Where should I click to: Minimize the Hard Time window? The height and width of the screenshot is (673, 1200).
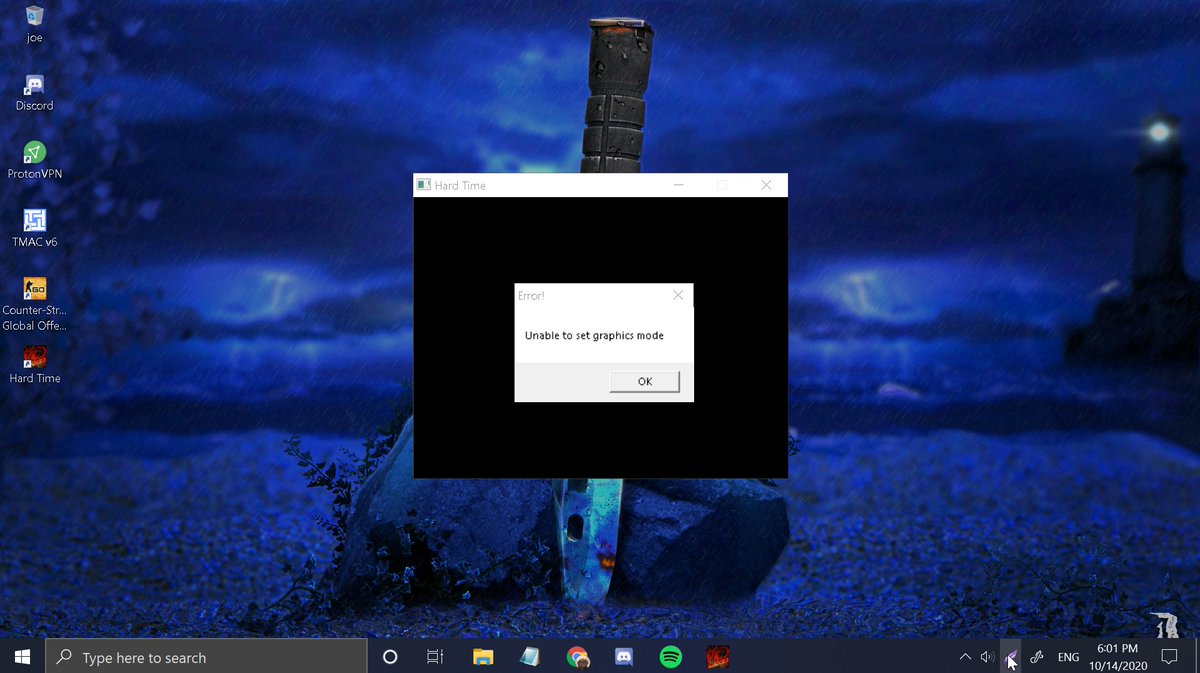[679, 185]
